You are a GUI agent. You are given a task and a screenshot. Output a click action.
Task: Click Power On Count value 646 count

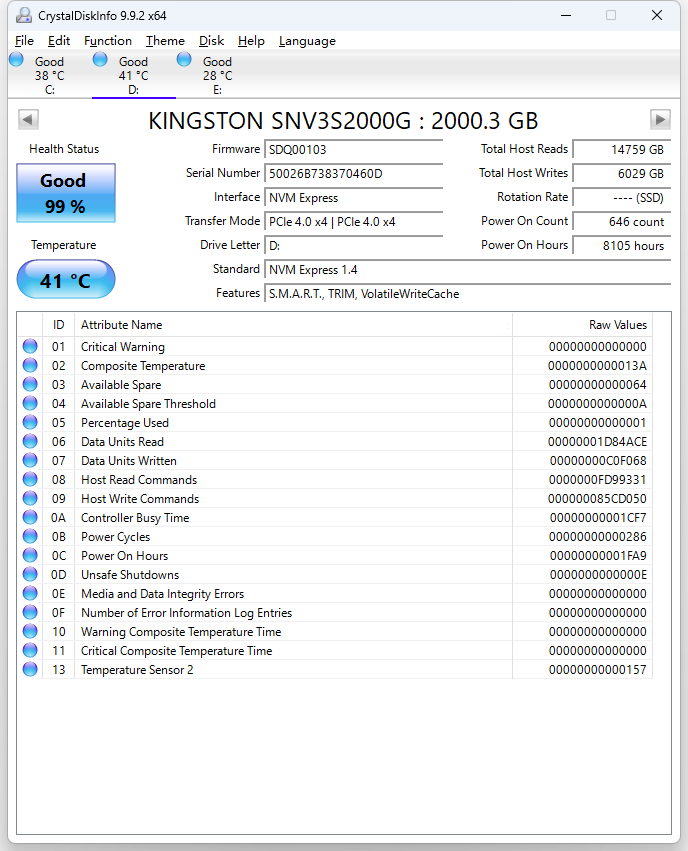[x=622, y=221]
